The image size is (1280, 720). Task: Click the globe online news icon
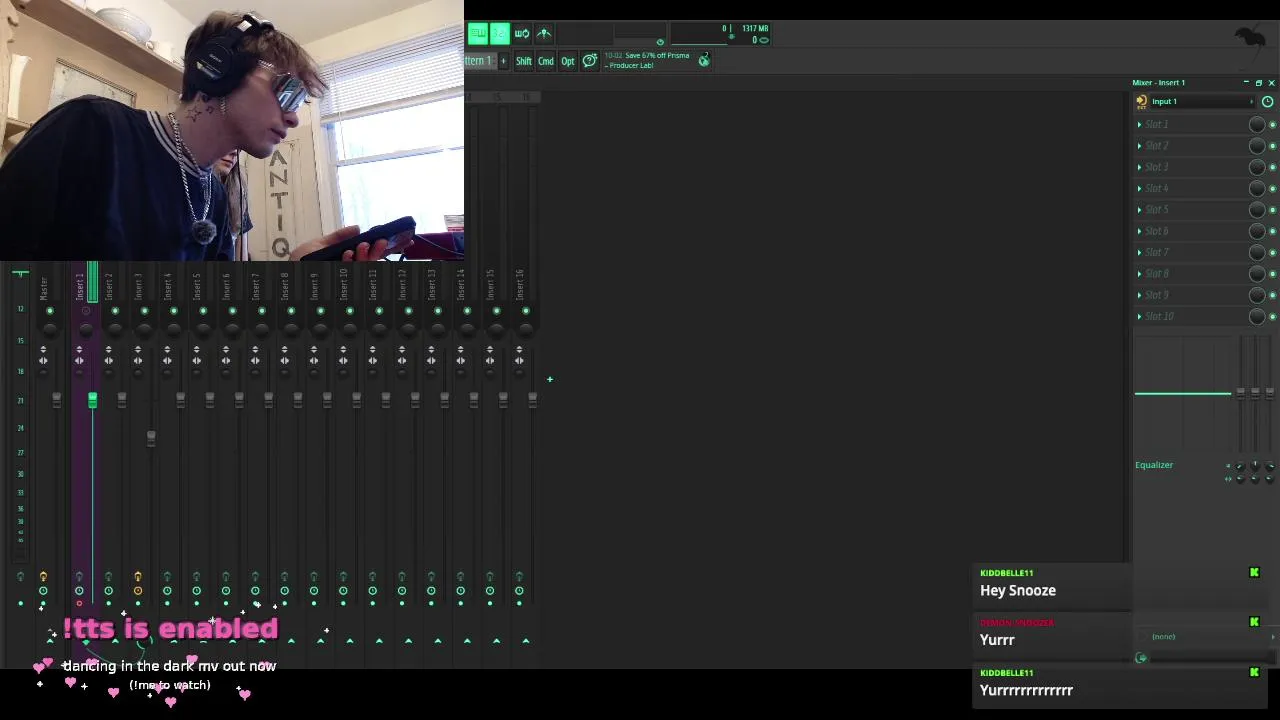point(704,60)
